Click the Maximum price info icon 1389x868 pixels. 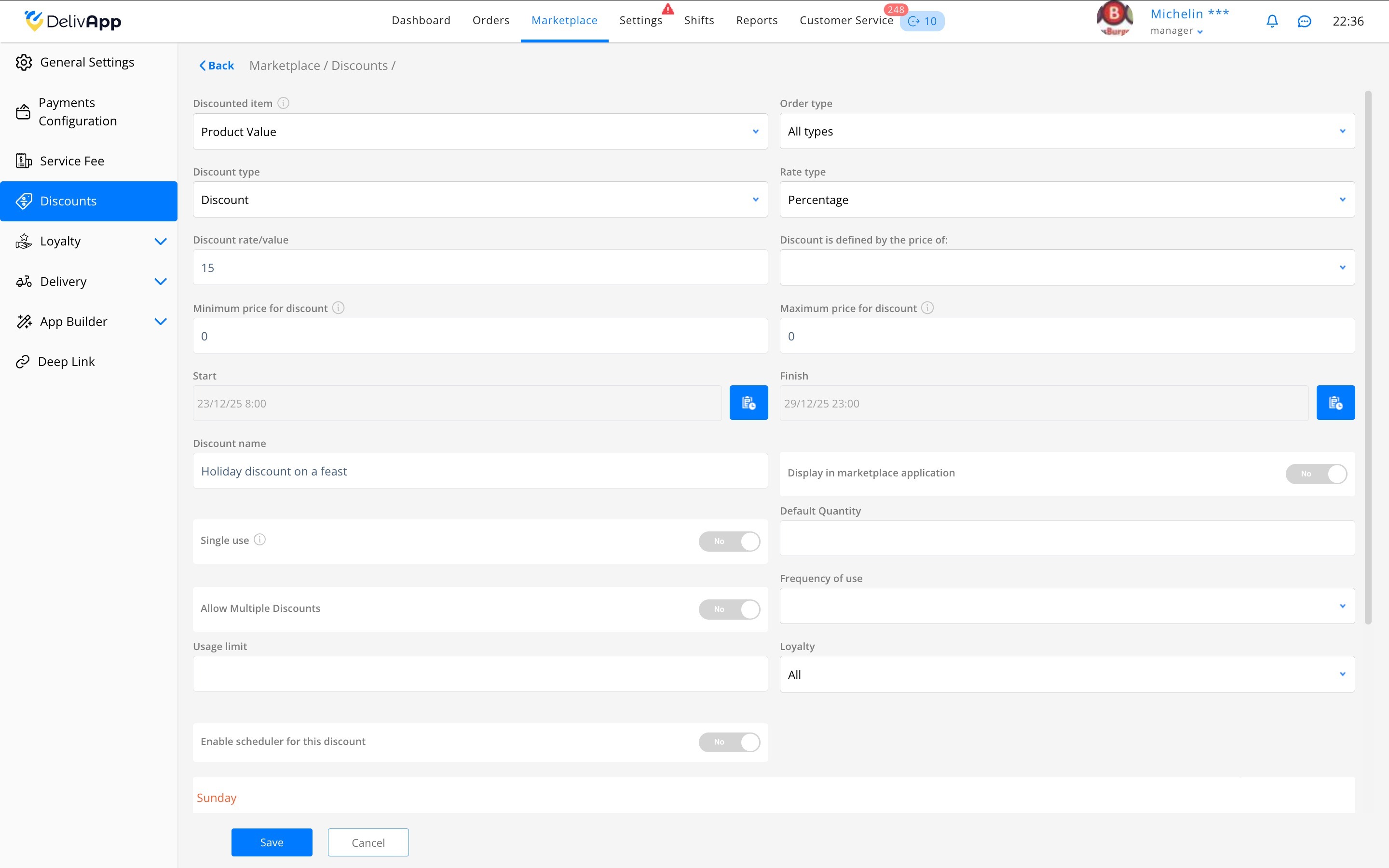(927, 308)
